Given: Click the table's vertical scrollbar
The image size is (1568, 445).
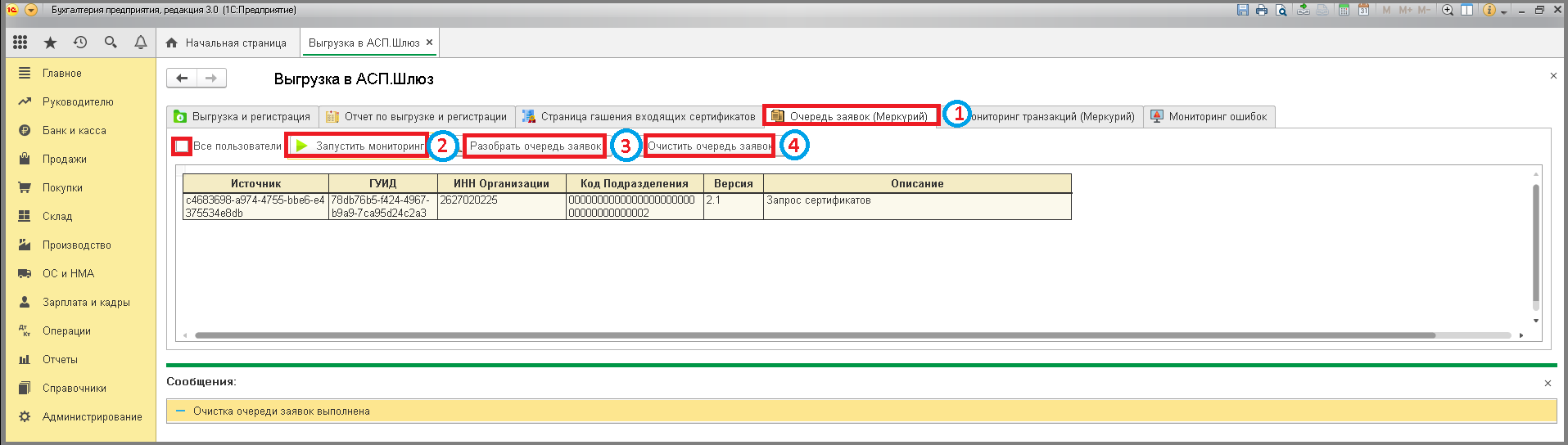Looking at the screenshot, I should coord(1536,243).
